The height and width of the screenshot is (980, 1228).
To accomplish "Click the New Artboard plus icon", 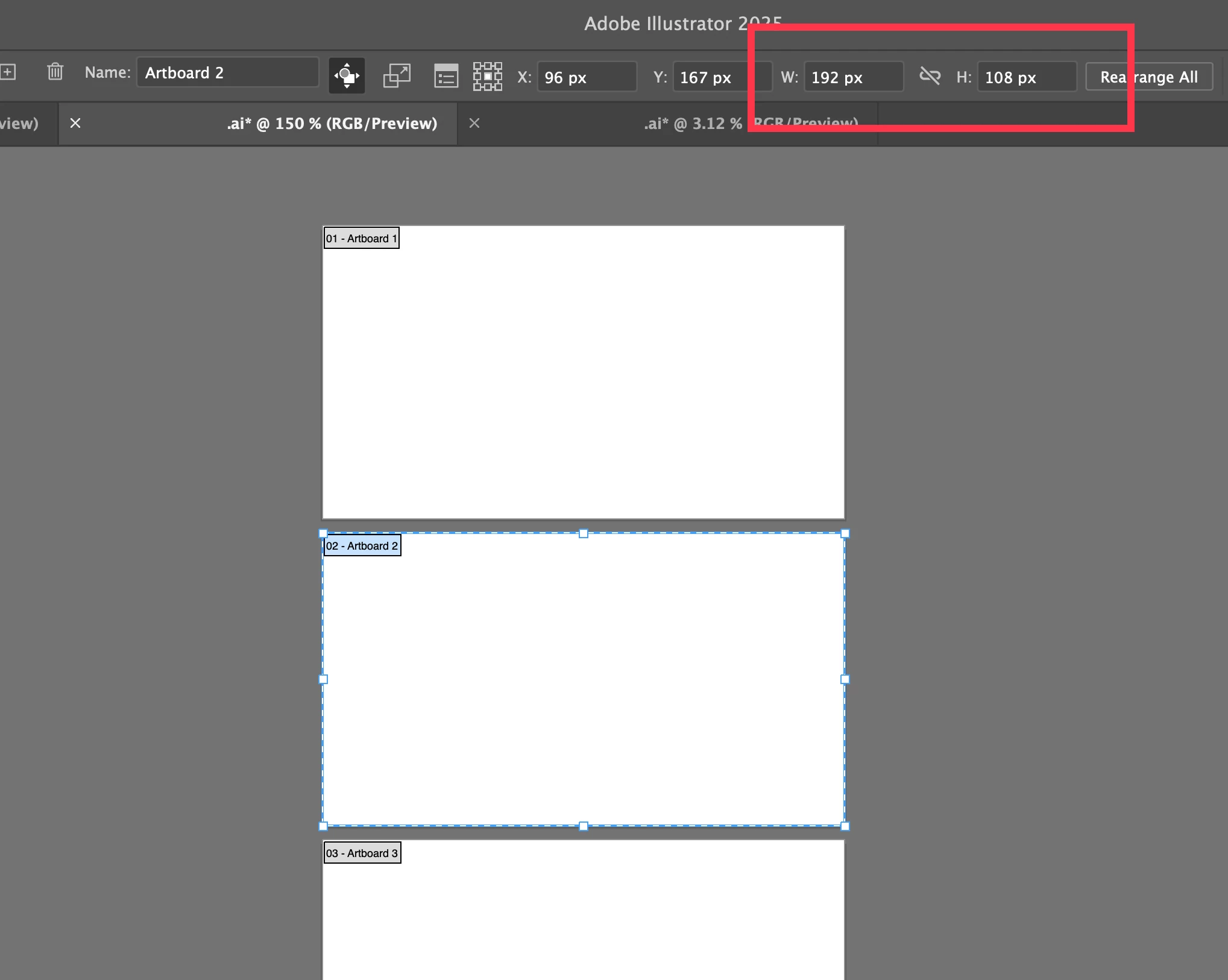I will pyautogui.click(x=8, y=72).
